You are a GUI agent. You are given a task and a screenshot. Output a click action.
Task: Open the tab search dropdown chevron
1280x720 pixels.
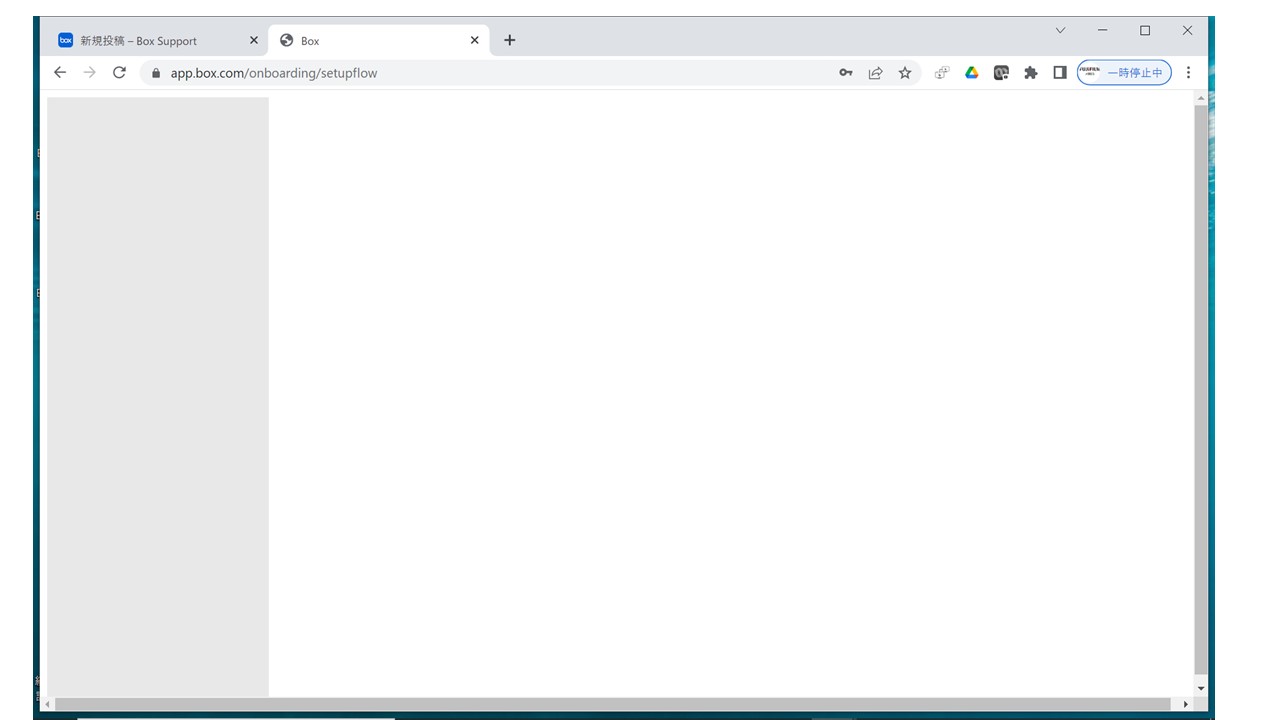point(1060,31)
